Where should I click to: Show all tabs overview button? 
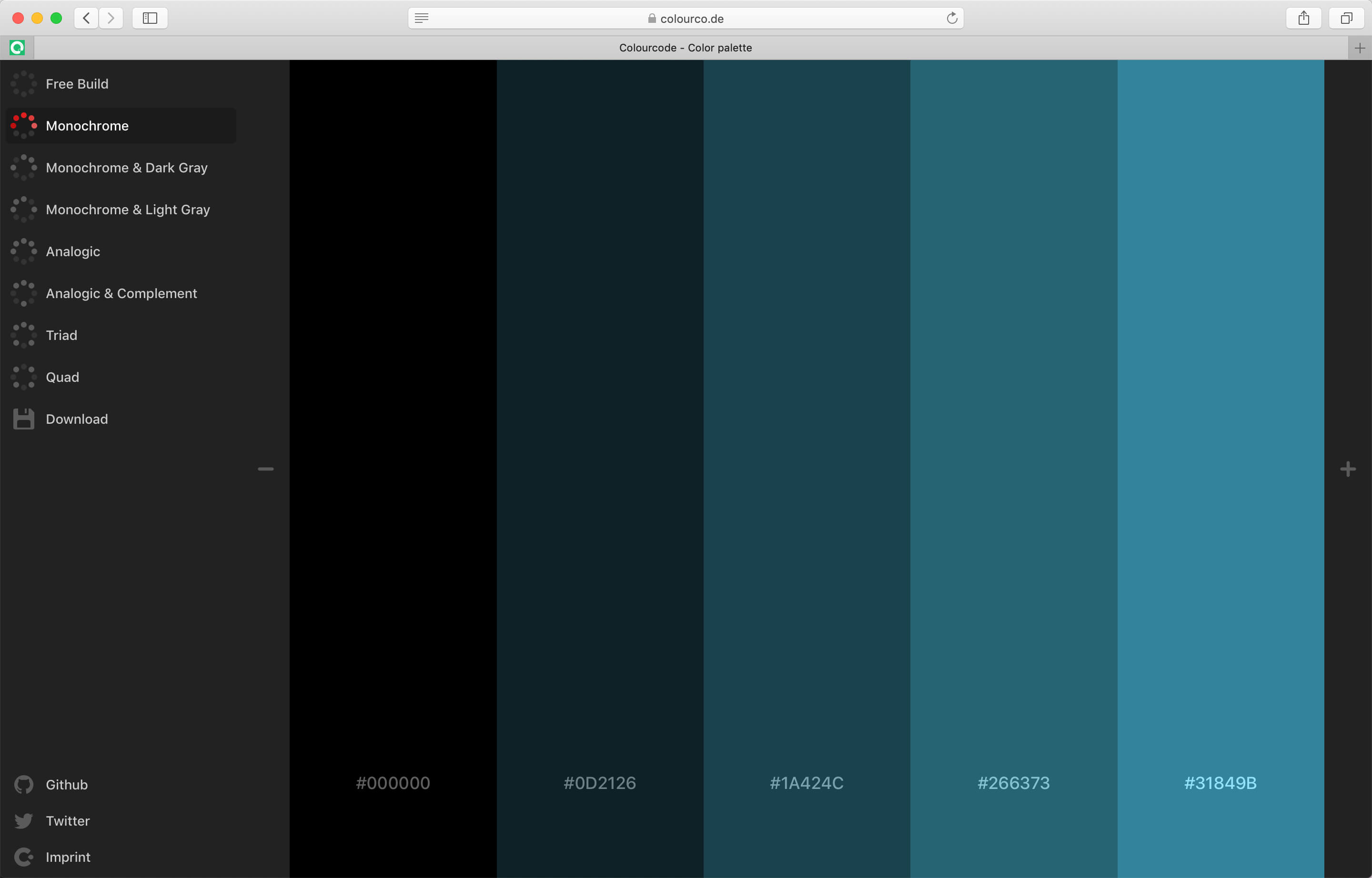click(1347, 18)
